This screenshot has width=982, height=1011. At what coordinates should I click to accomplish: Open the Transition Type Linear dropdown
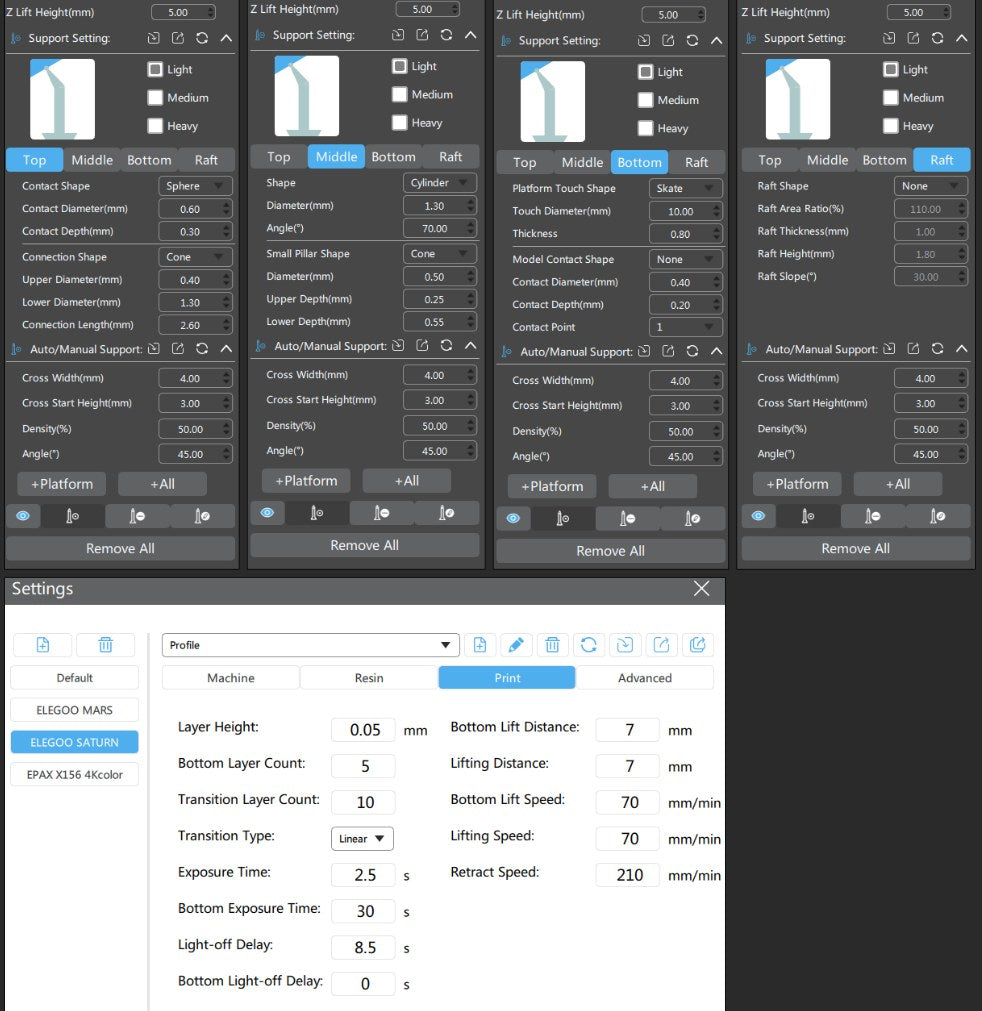(362, 838)
